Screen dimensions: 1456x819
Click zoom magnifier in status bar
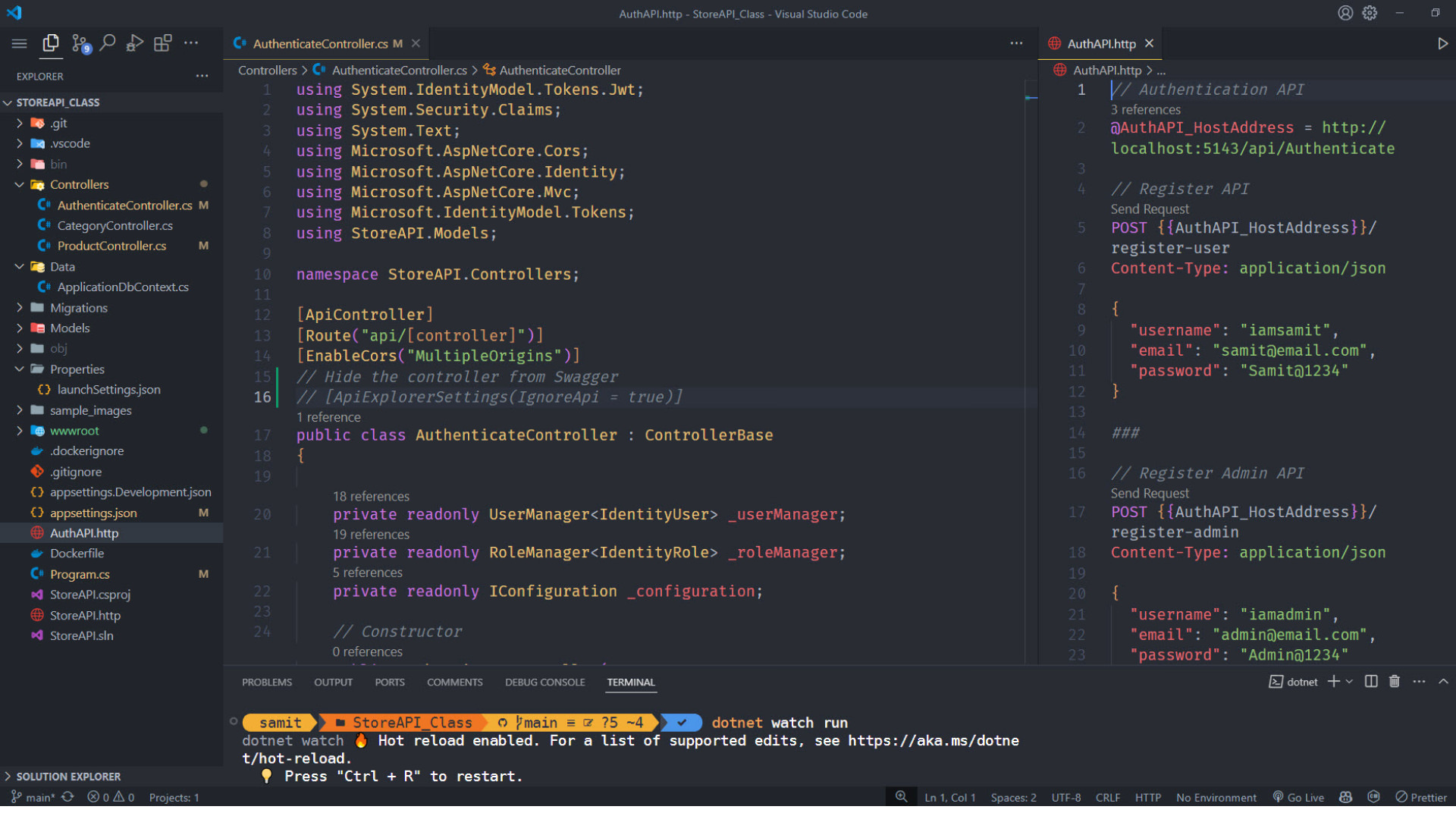pos(901,797)
